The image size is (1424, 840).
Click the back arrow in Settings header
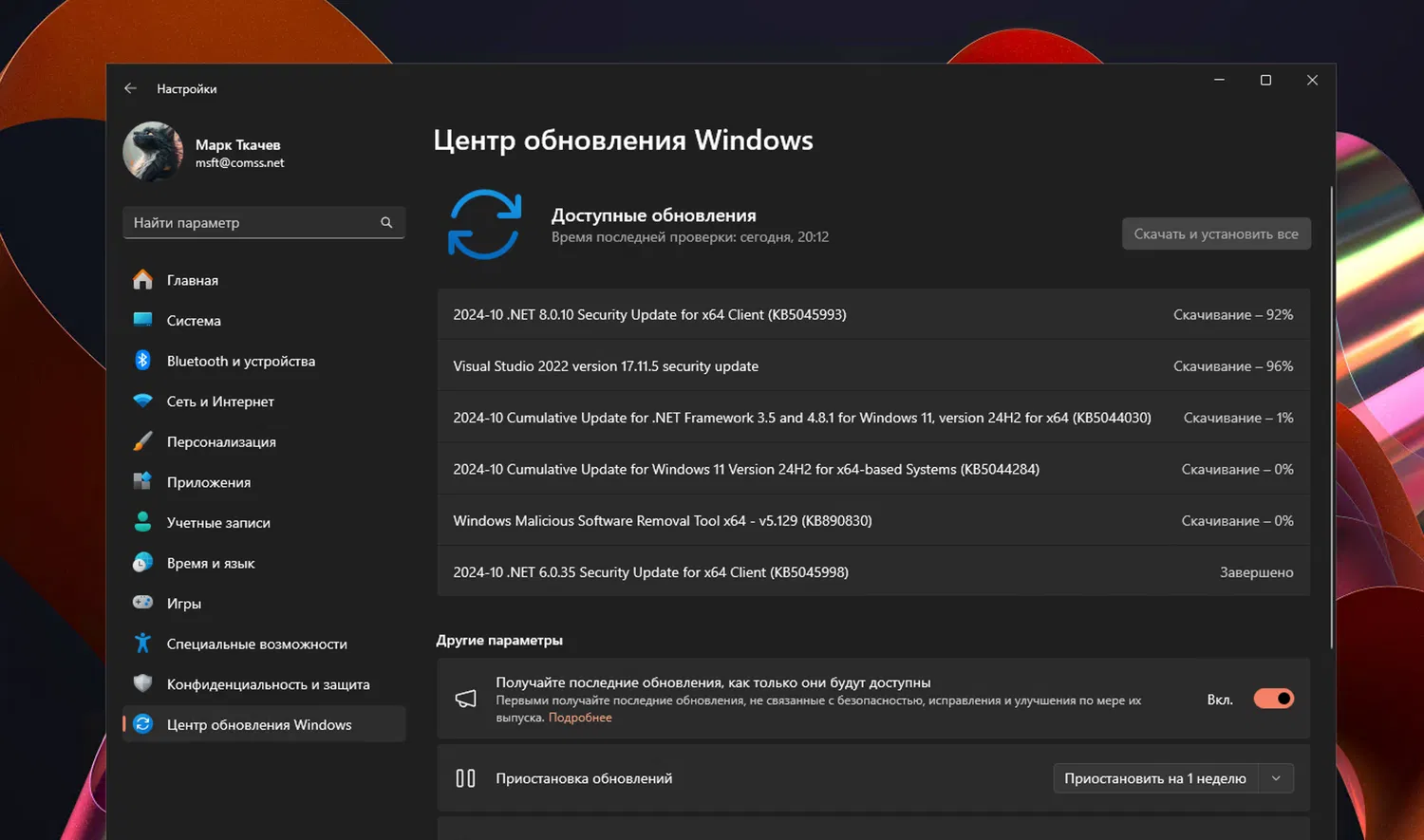[x=131, y=88]
